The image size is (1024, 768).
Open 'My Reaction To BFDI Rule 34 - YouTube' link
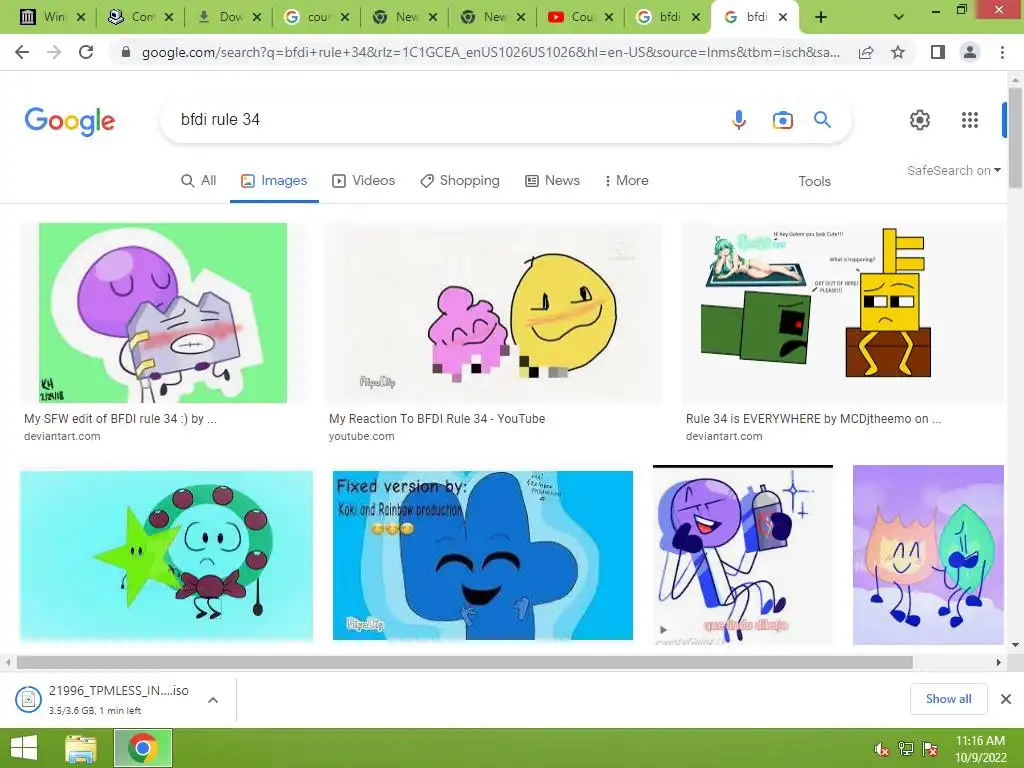click(437, 419)
